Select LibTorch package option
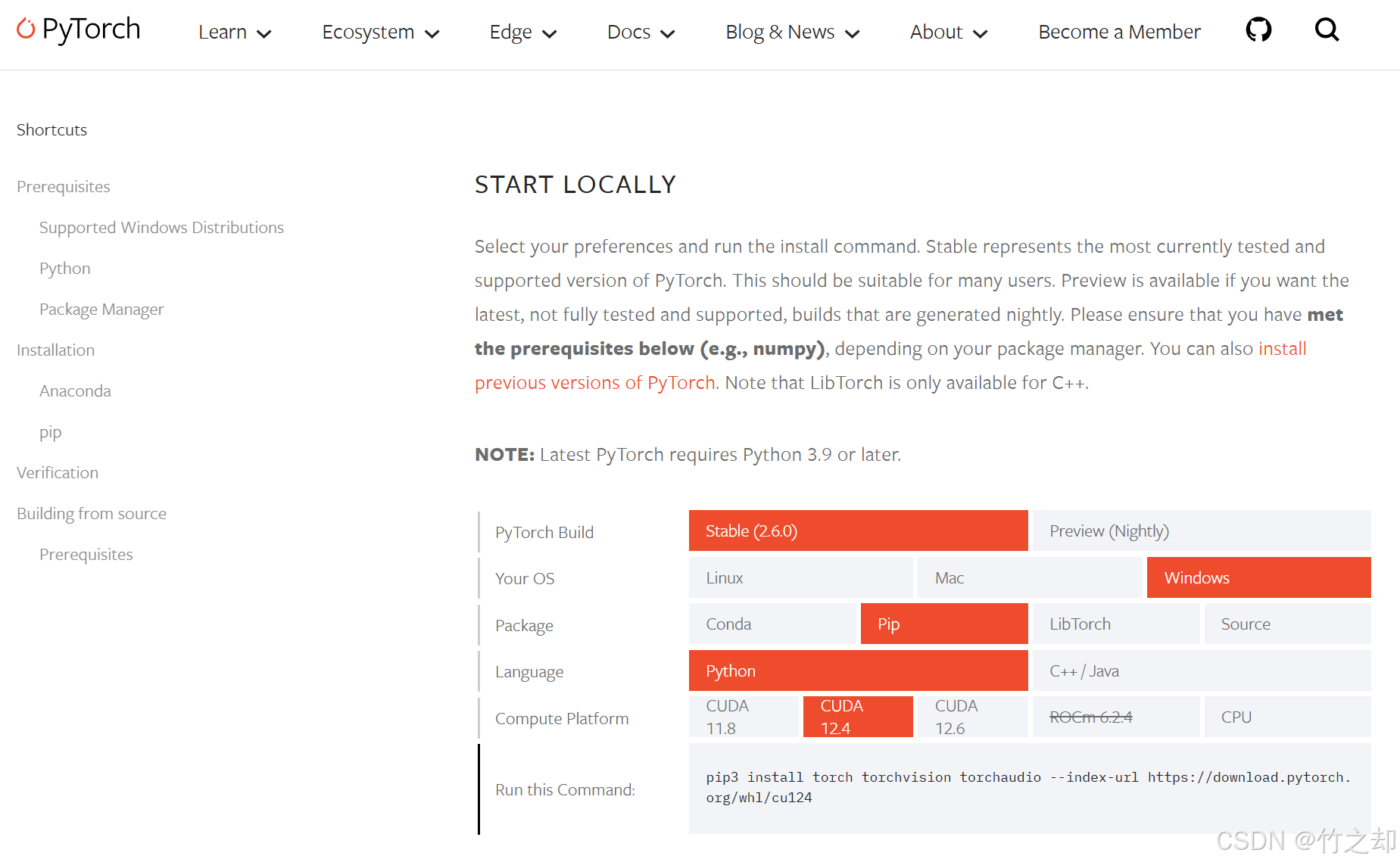 click(1116, 624)
